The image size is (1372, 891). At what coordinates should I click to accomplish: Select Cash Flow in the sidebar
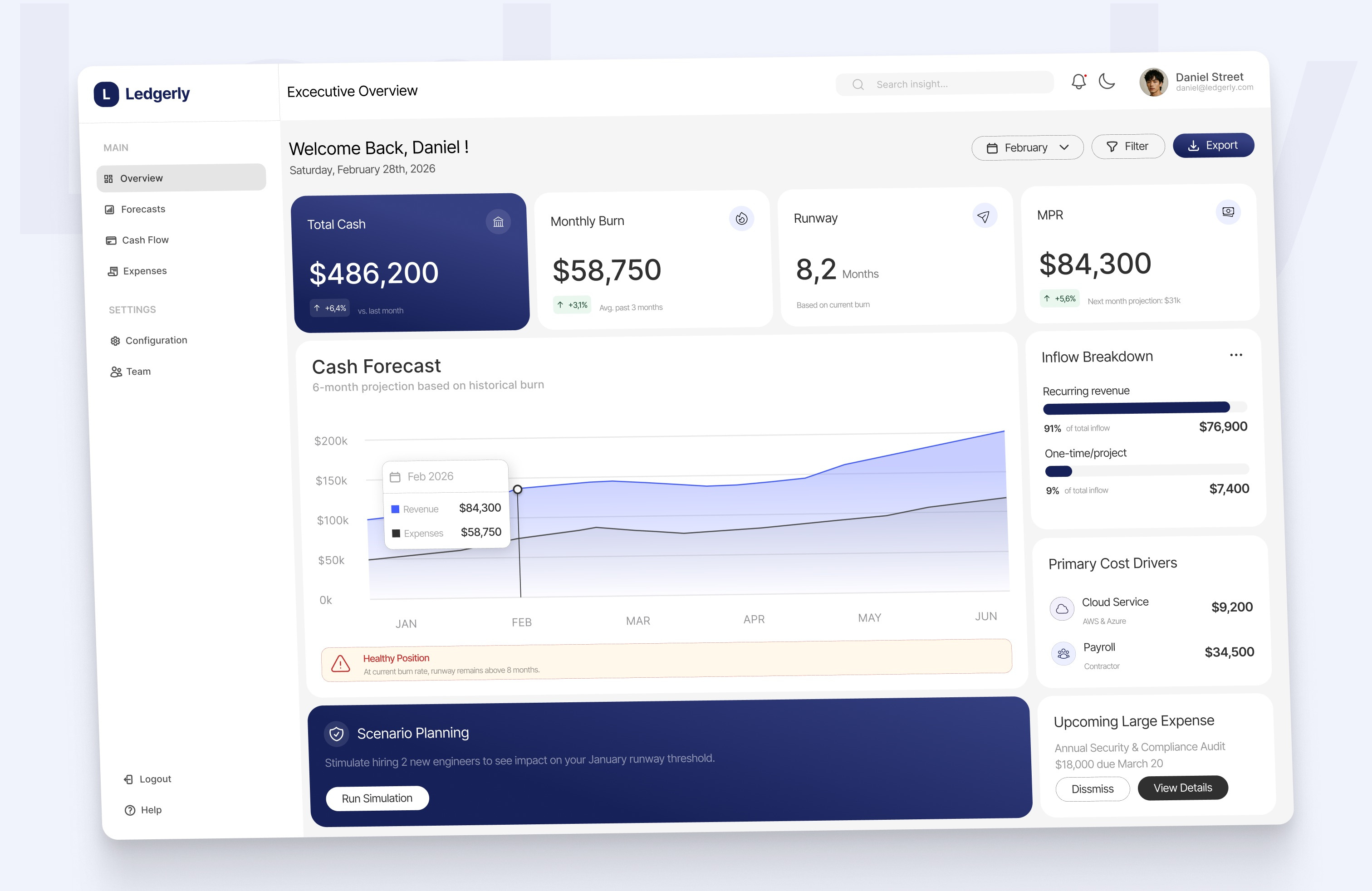pyautogui.click(x=145, y=240)
